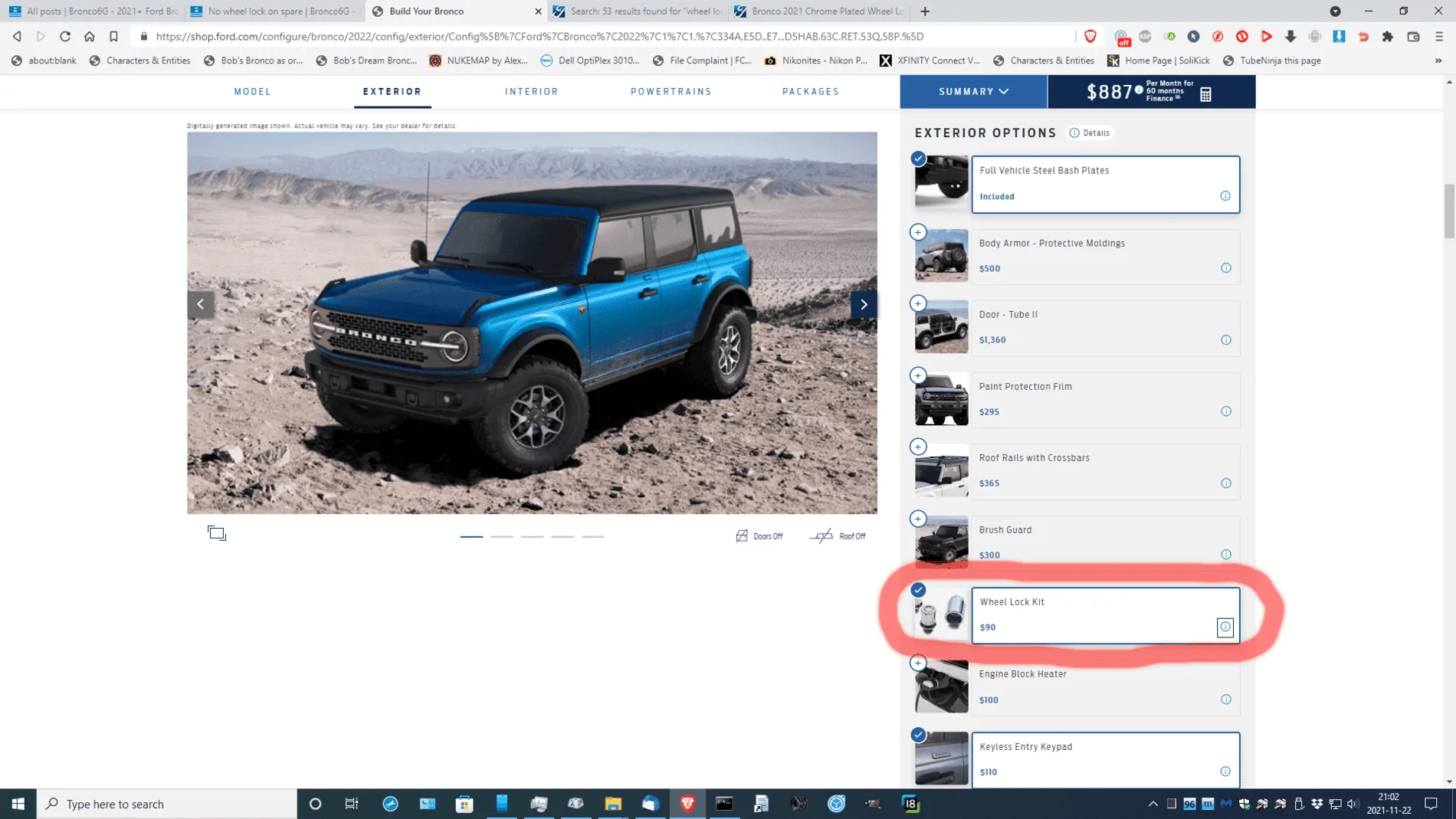Open info for Keyless Entry Keypad

pos(1225,771)
